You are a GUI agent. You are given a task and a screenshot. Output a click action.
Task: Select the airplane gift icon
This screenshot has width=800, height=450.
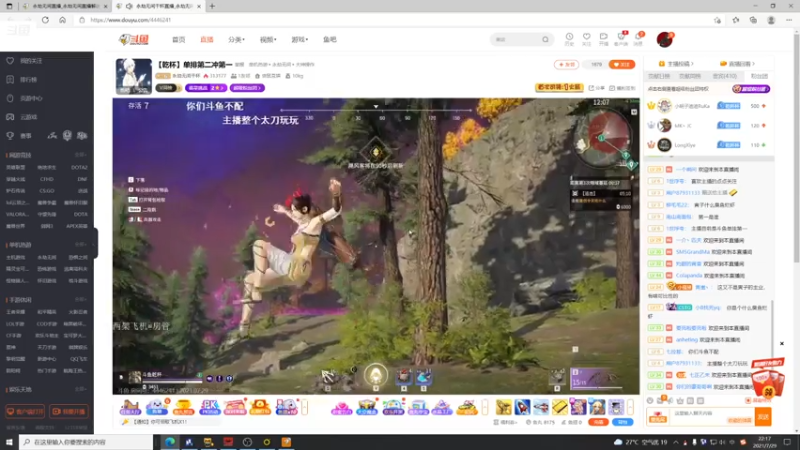[x=541, y=407]
